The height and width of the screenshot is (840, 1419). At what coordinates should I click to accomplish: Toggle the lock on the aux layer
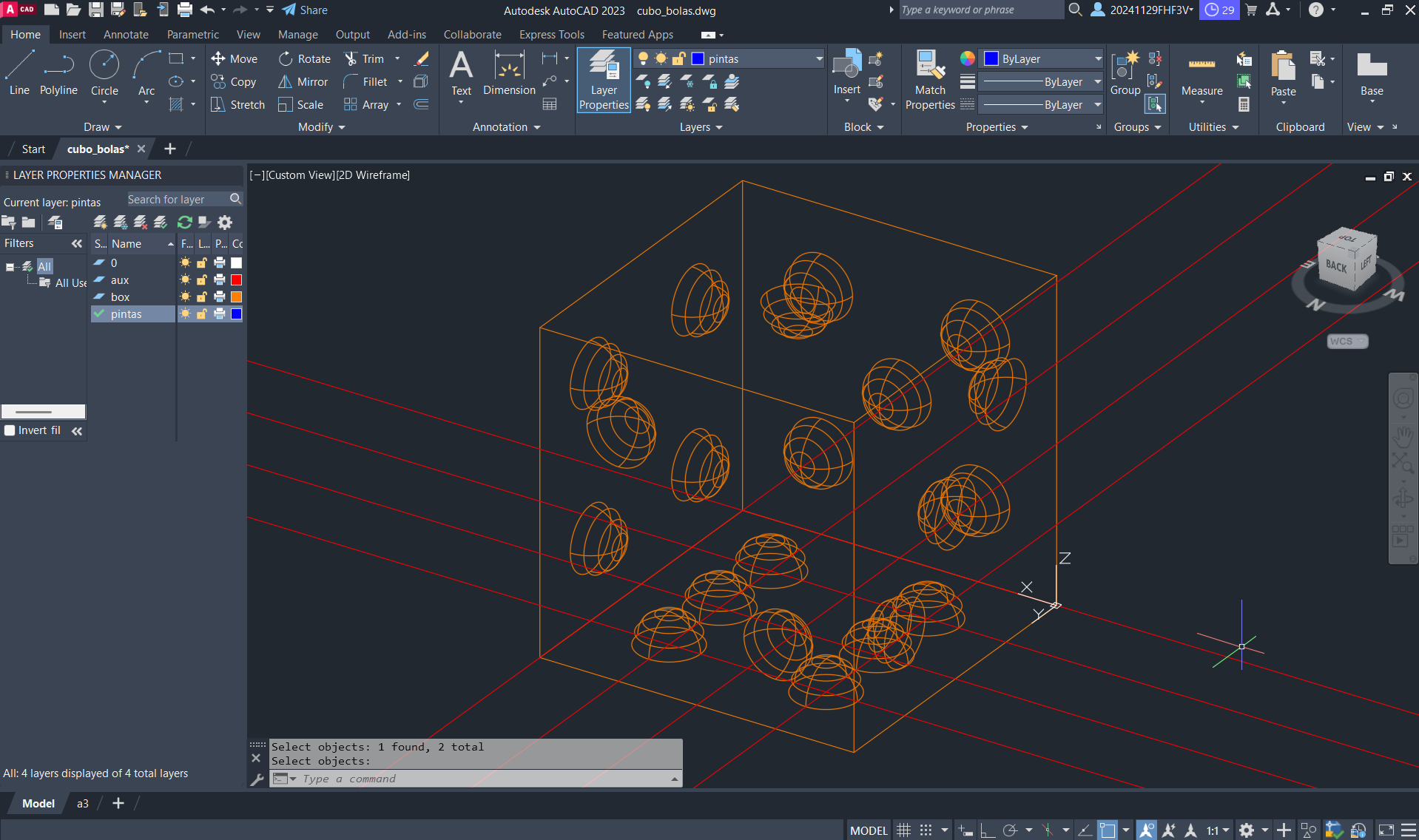[202, 280]
